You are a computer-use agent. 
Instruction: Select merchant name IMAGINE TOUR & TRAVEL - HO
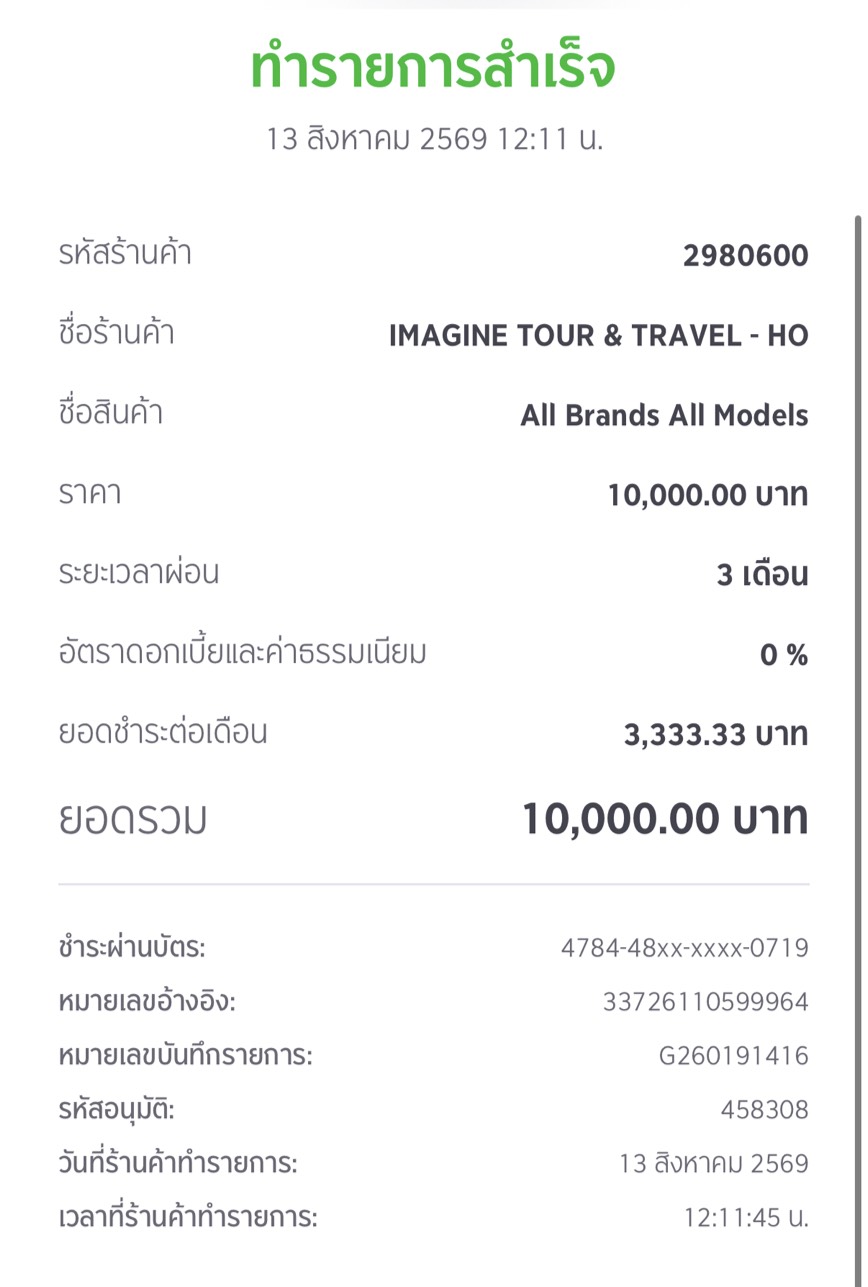coord(598,335)
